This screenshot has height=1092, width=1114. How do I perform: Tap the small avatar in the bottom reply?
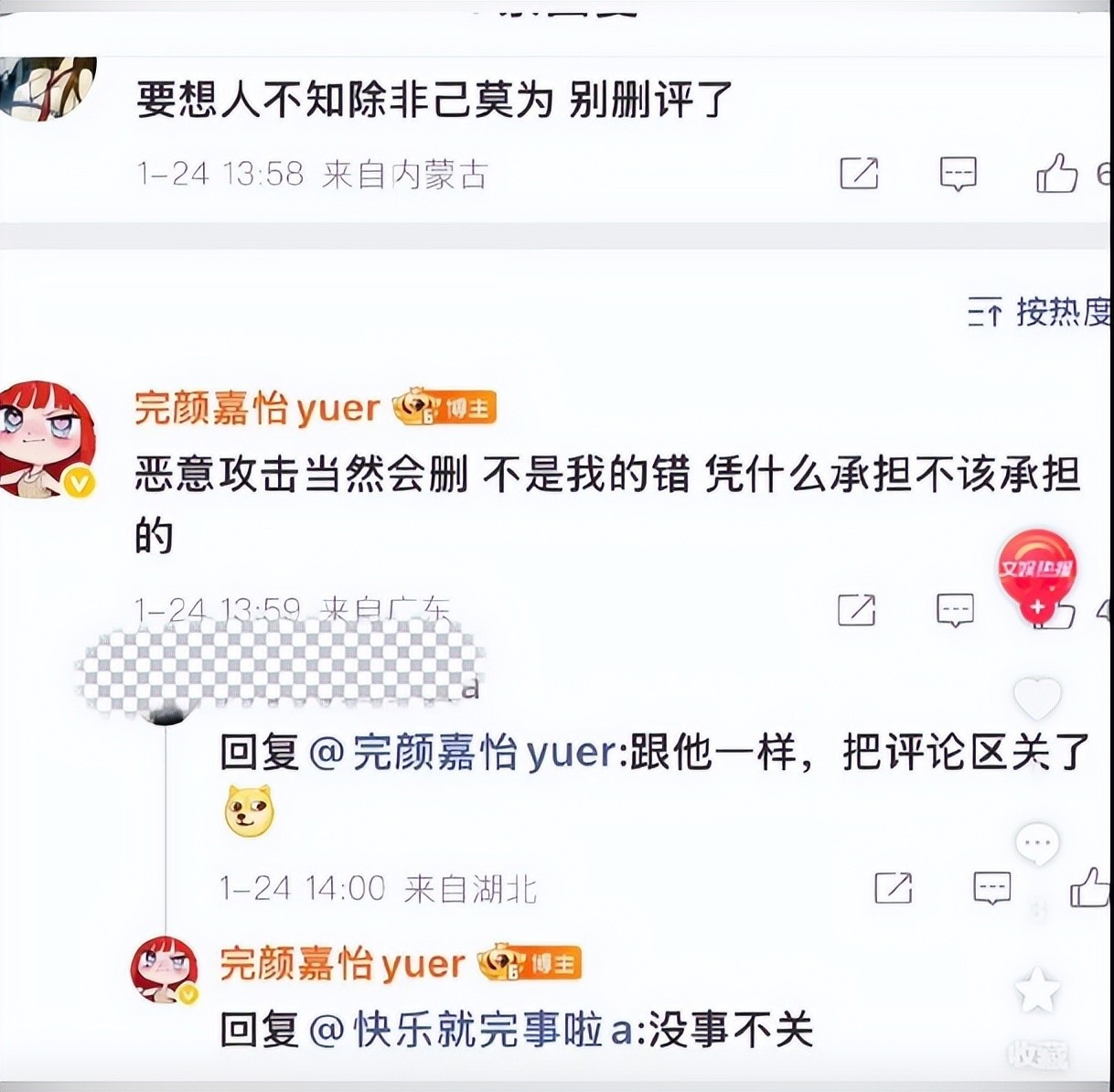point(165,970)
